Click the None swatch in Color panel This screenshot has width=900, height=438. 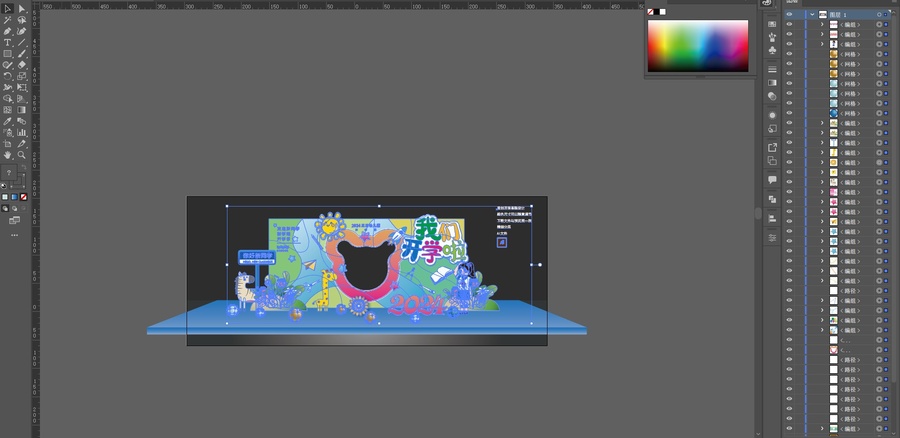point(650,11)
